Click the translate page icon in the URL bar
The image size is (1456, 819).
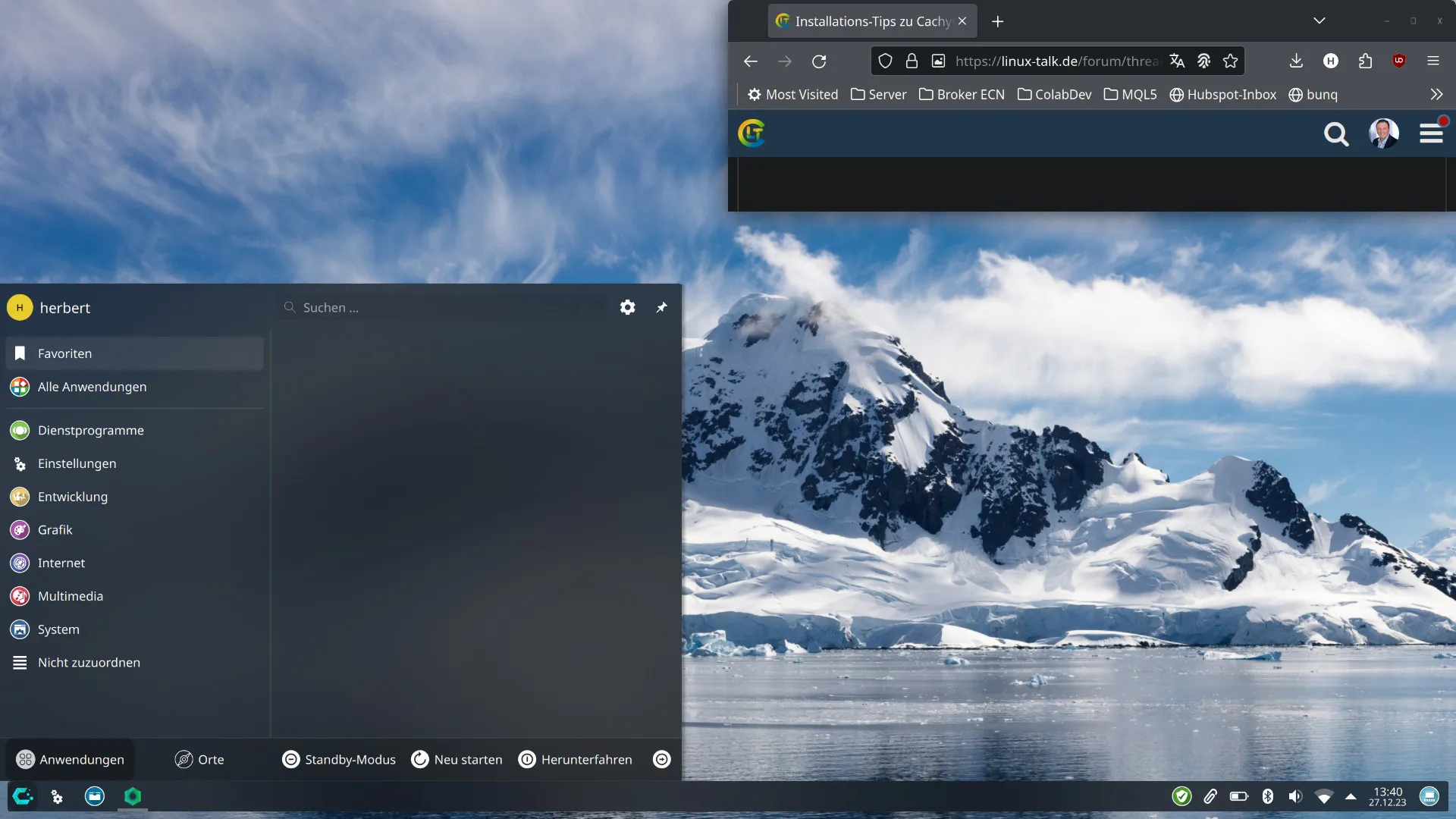click(x=1177, y=61)
